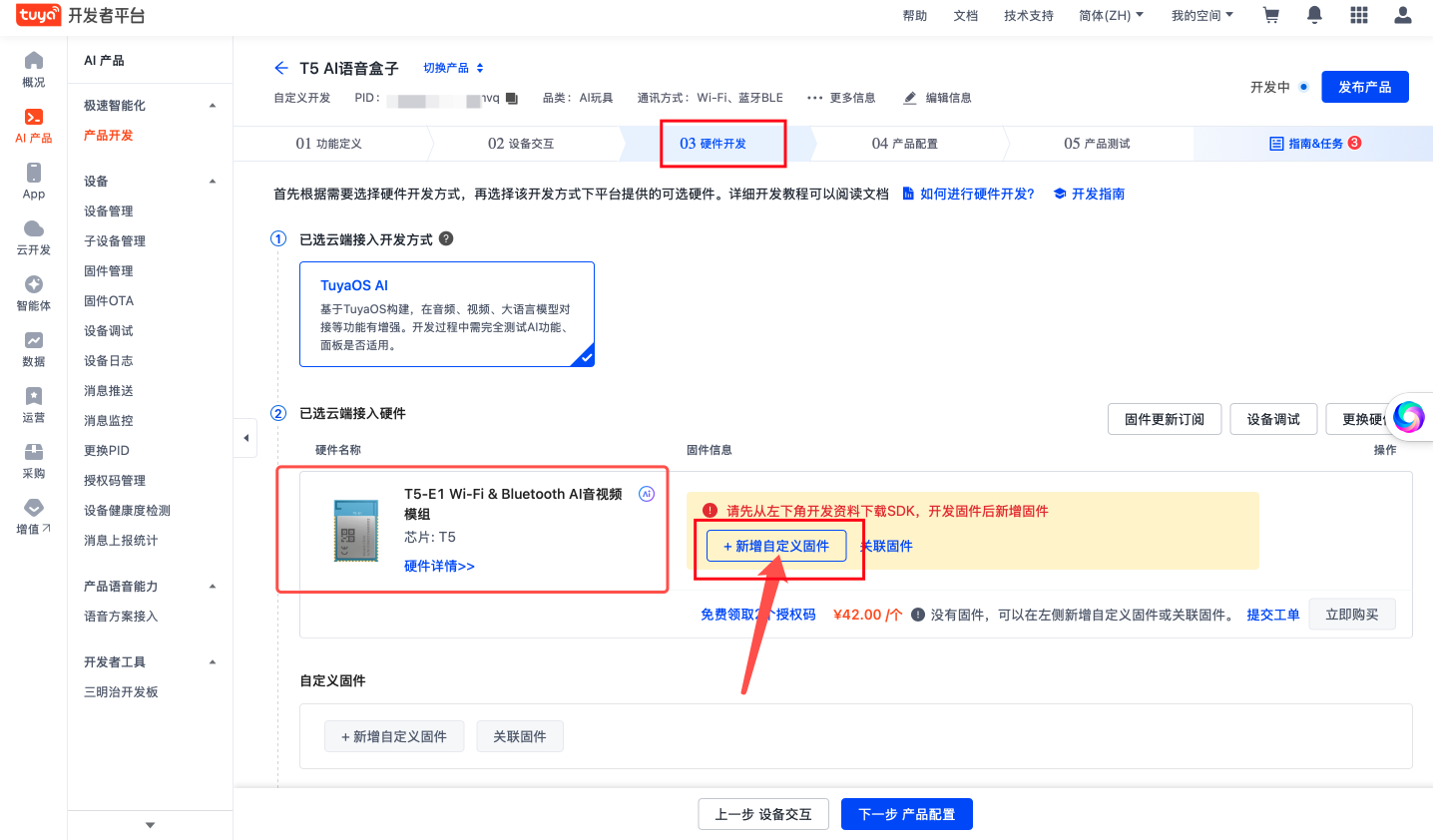Click 新增自定义固件 in yellow notice
This screenshot has height=840, width=1433.
pos(776,546)
